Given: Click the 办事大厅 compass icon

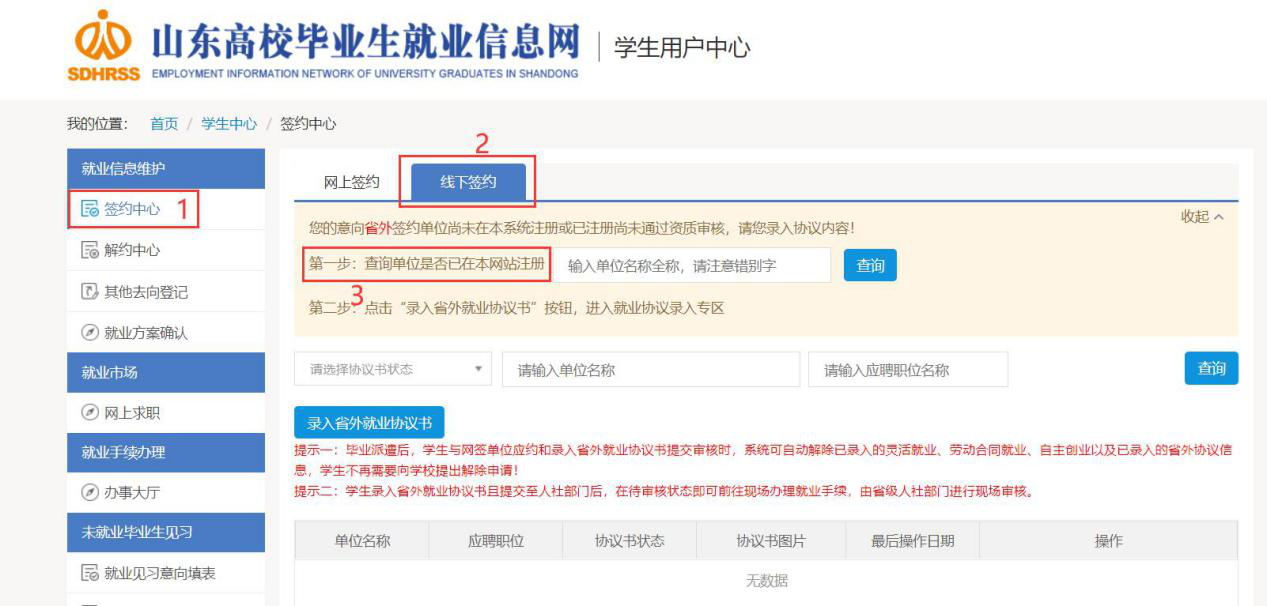Looking at the screenshot, I should pos(89,493).
